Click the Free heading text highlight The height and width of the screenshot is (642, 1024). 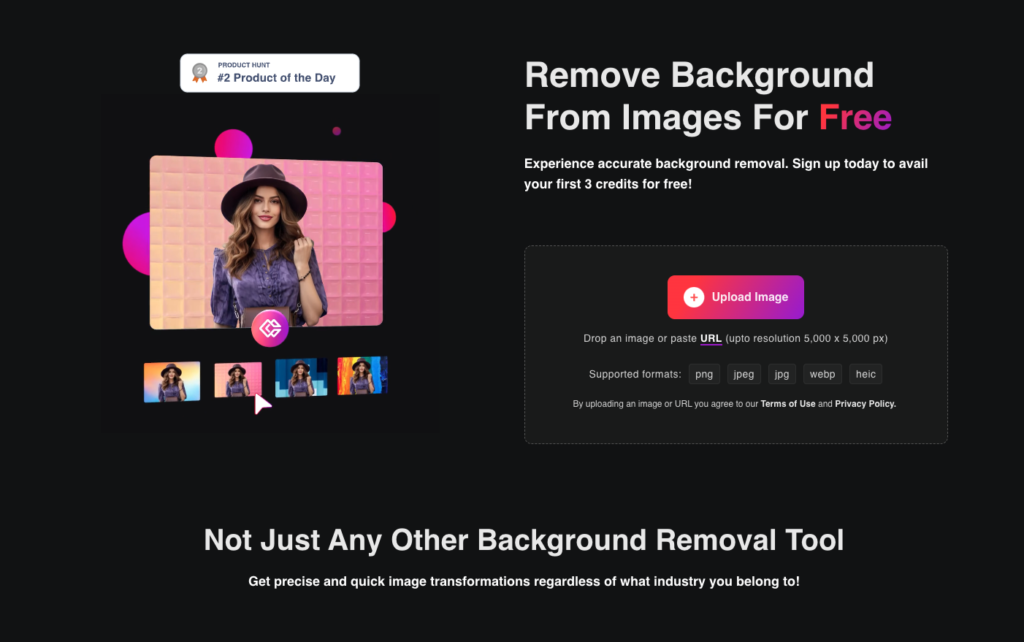pos(856,117)
